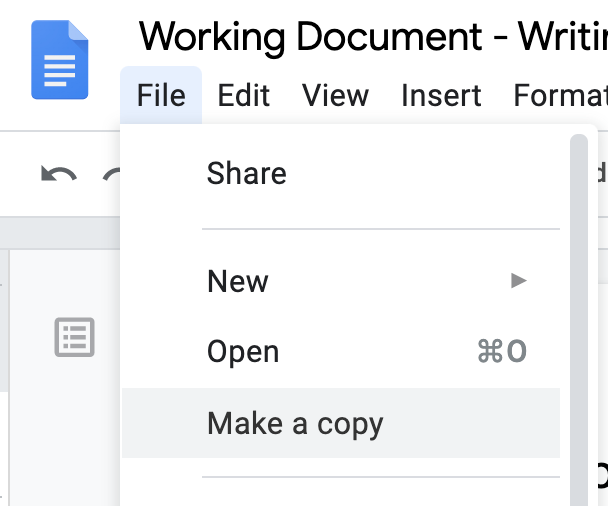Click the horizontal ruler strip below toolbar
608x506 pixels.
pos(60,234)
